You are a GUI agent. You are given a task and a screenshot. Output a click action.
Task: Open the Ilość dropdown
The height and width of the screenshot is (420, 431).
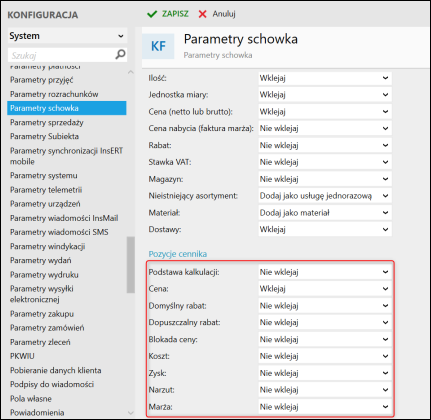point(325,78)
